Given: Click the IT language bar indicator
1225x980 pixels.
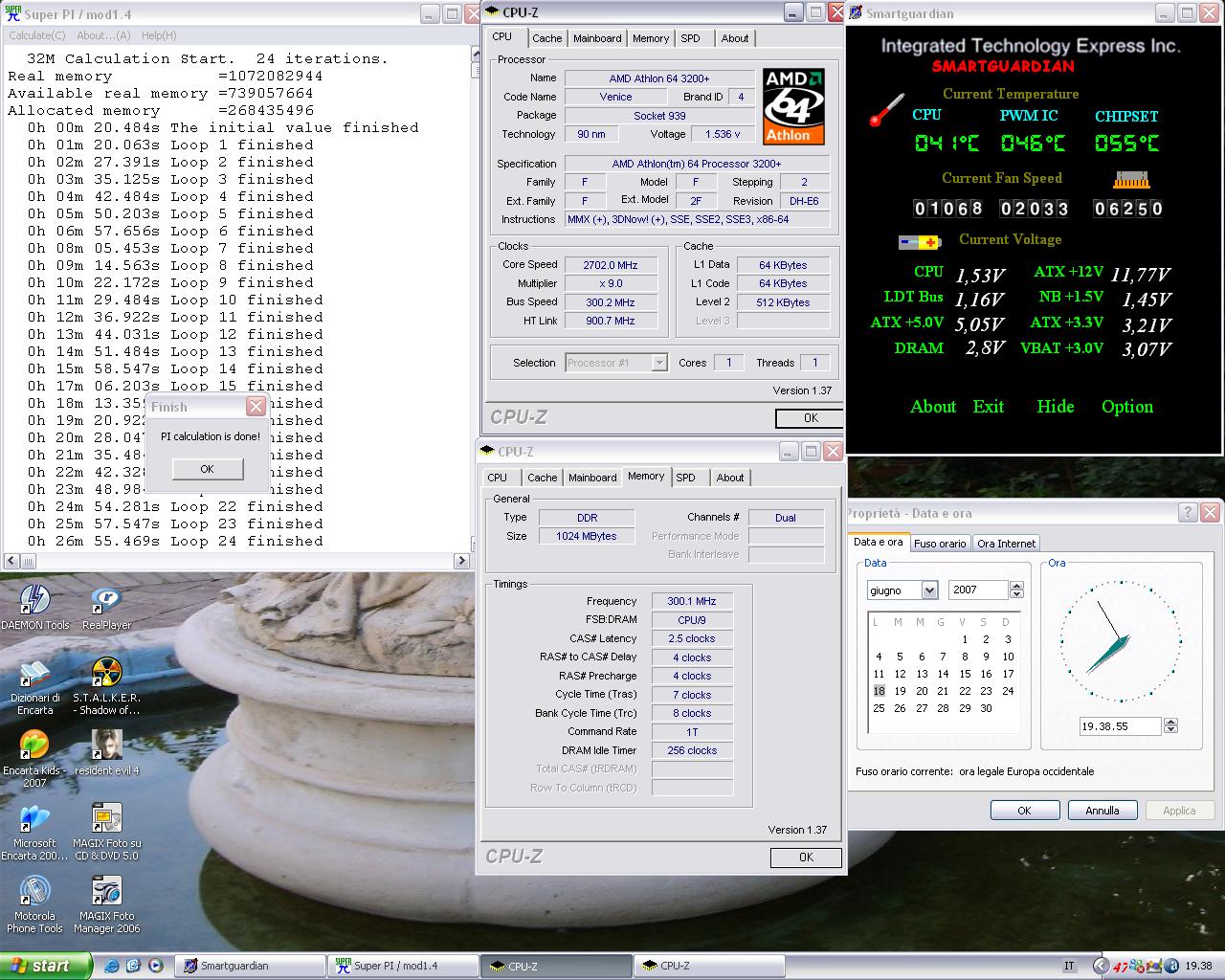Looking at the screenshot, I should click(x=1070, y=967).
